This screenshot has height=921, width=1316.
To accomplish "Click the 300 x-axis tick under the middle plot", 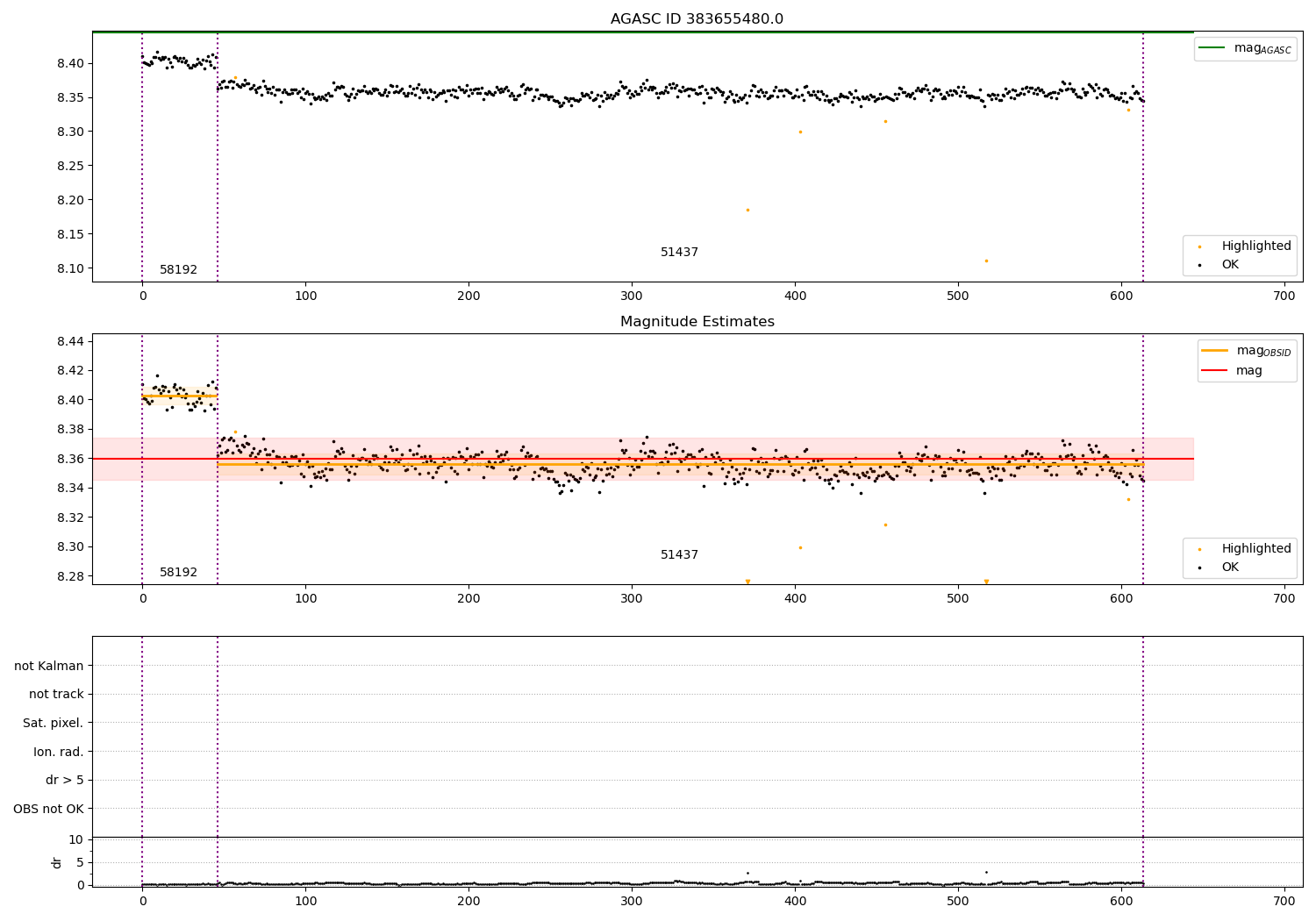I will (632, 599).
